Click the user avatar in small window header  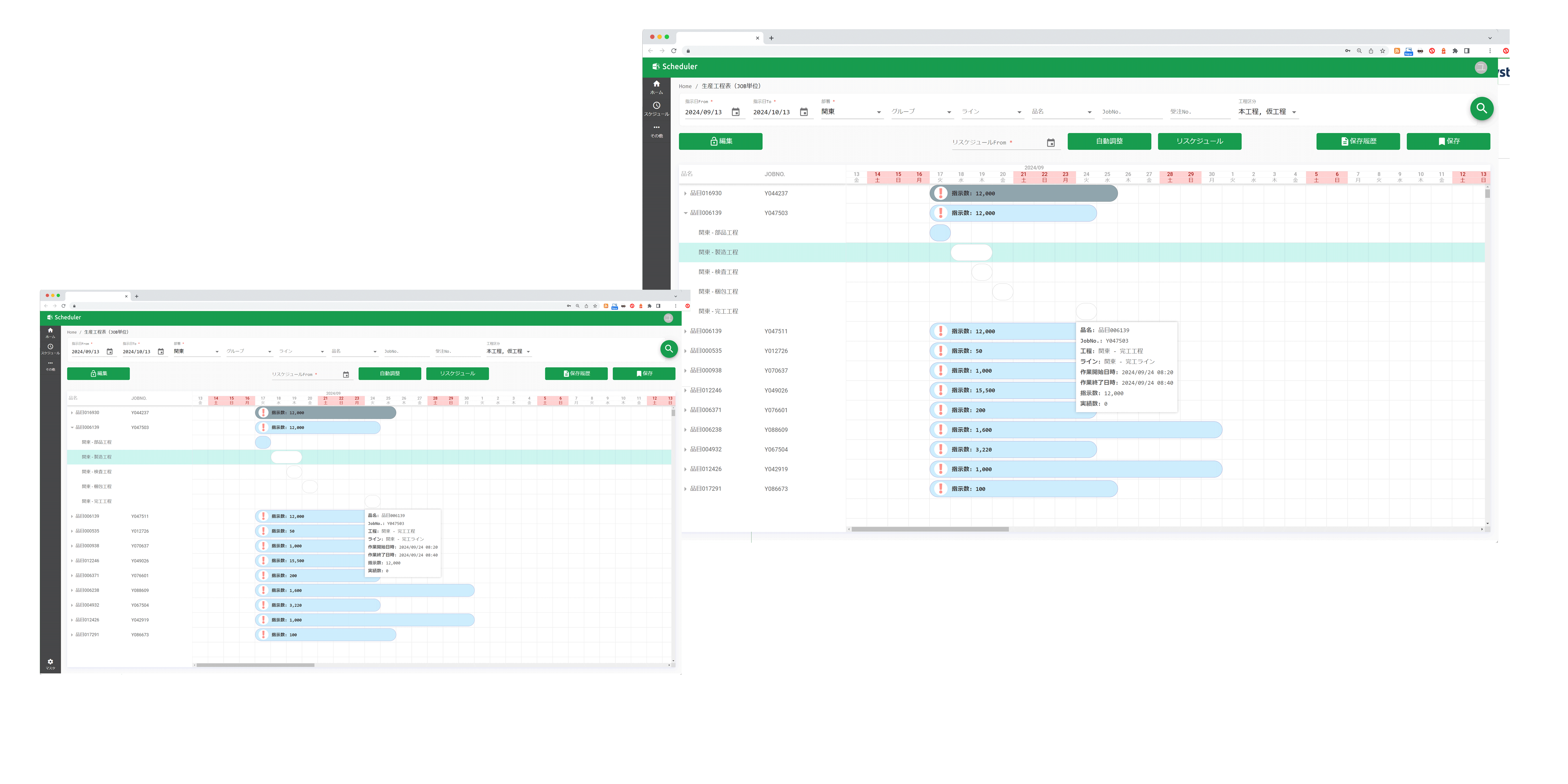(x=668, y=318)
